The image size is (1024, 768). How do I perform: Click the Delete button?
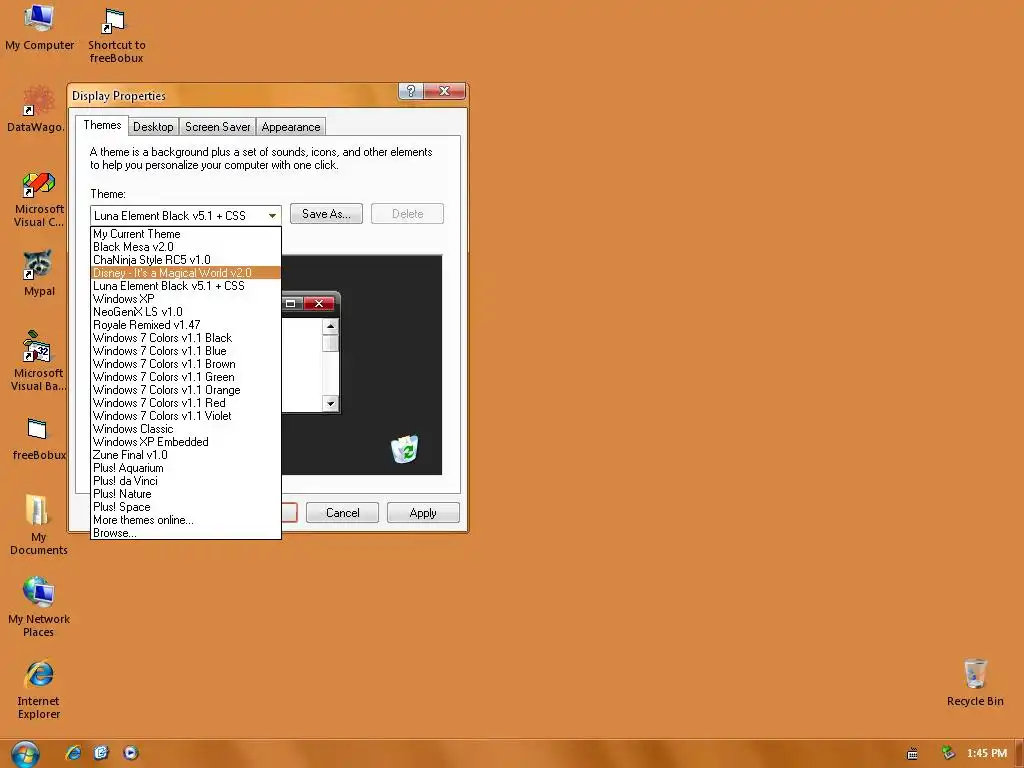click(x=407, y=214)
